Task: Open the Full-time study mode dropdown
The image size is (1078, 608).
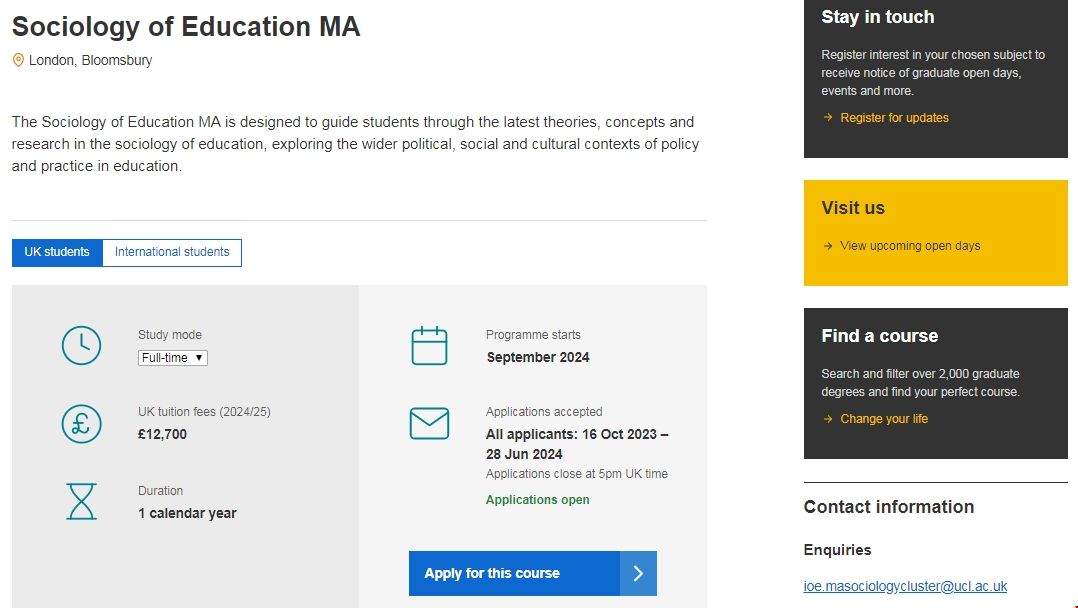Action: 173,358
